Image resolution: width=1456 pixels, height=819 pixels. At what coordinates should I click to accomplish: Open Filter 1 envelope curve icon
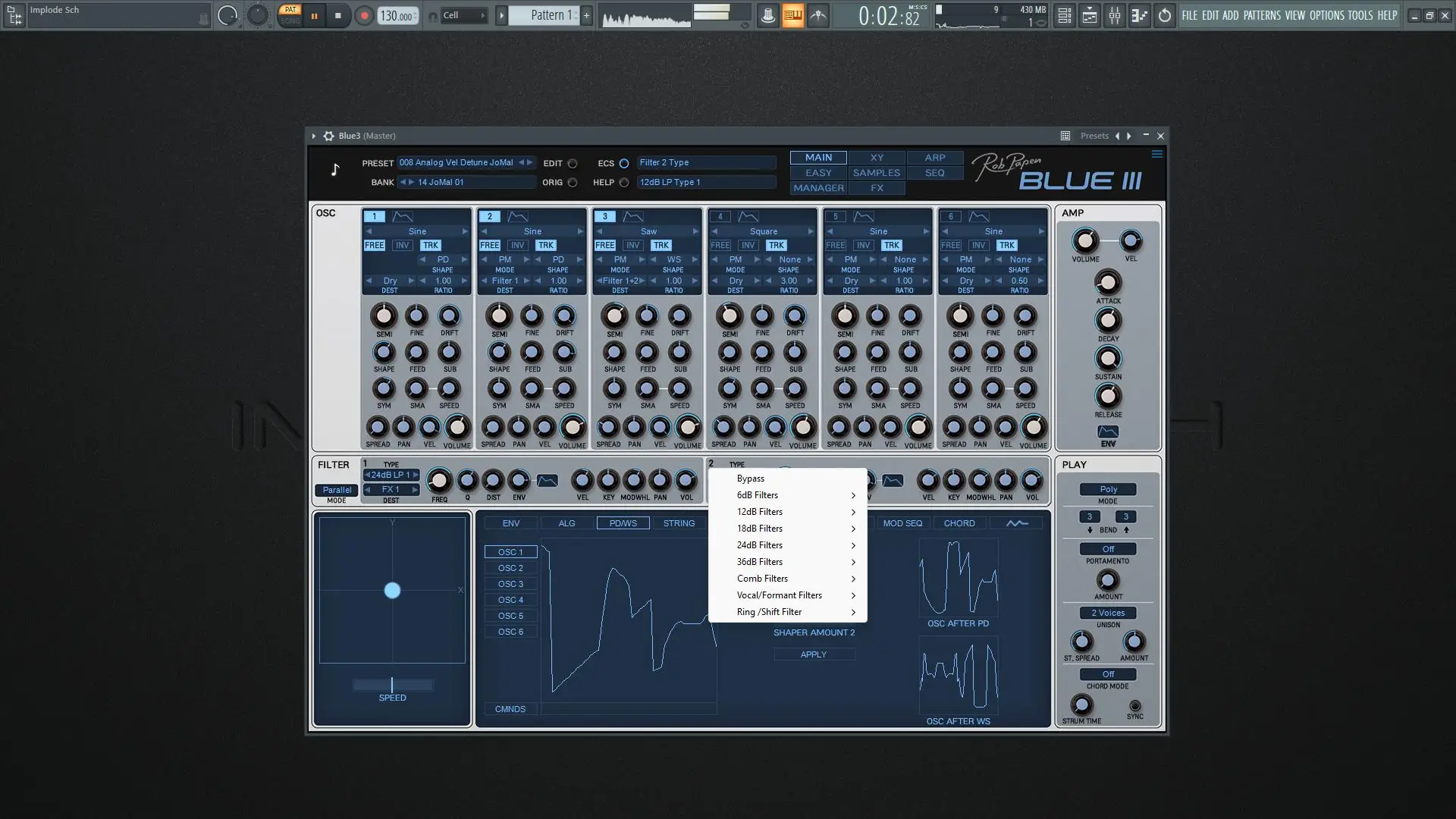point(547,481)
